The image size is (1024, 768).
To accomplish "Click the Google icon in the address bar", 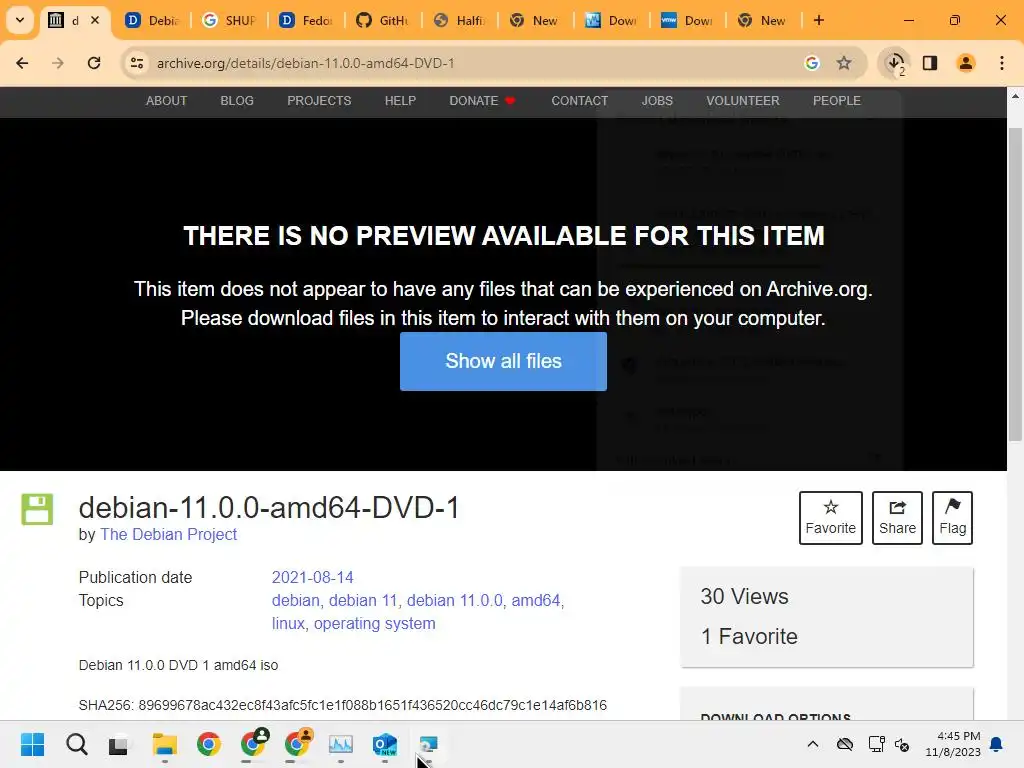I will pyautogui.click(x=812, y=63).
